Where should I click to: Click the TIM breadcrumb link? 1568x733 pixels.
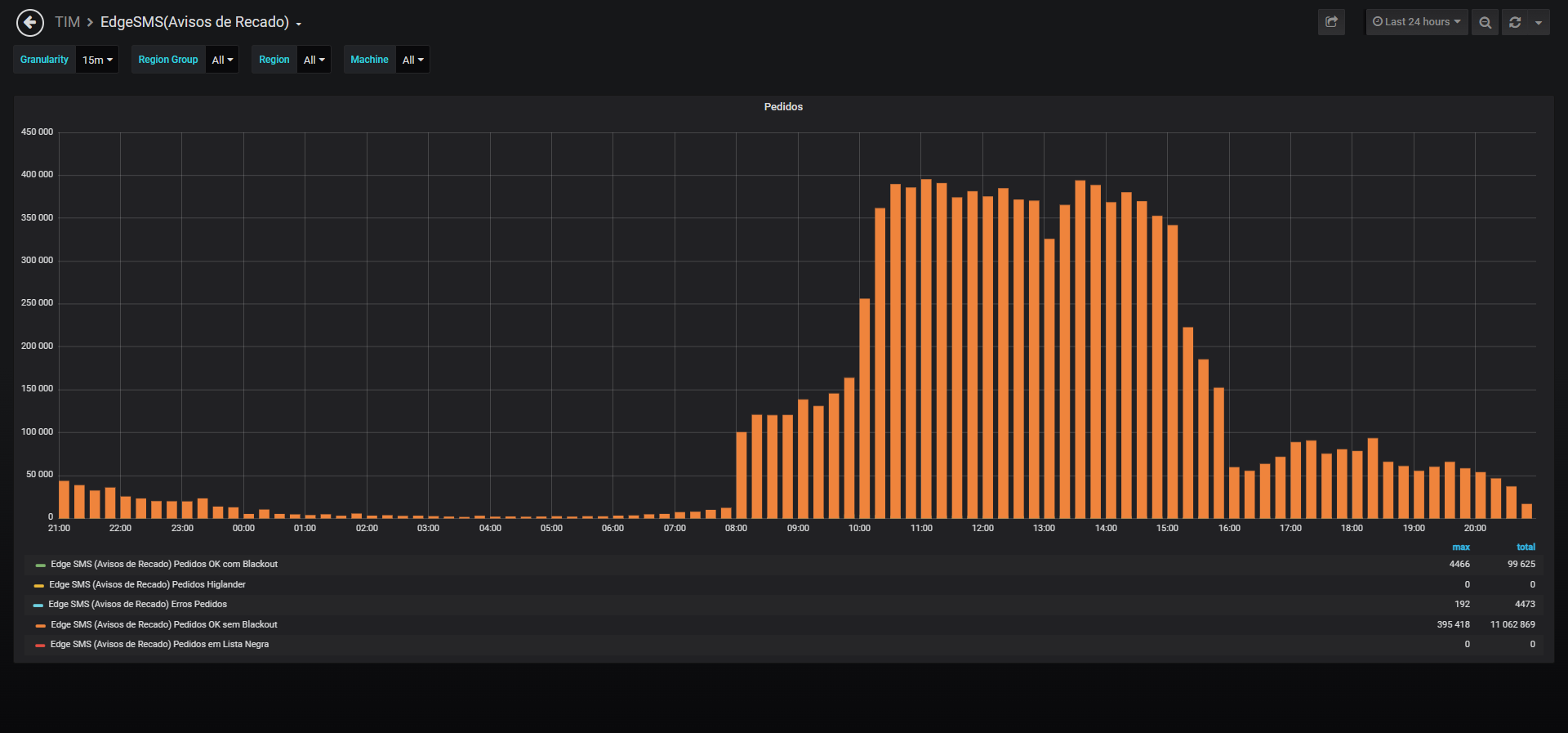(x=67, y=22)
